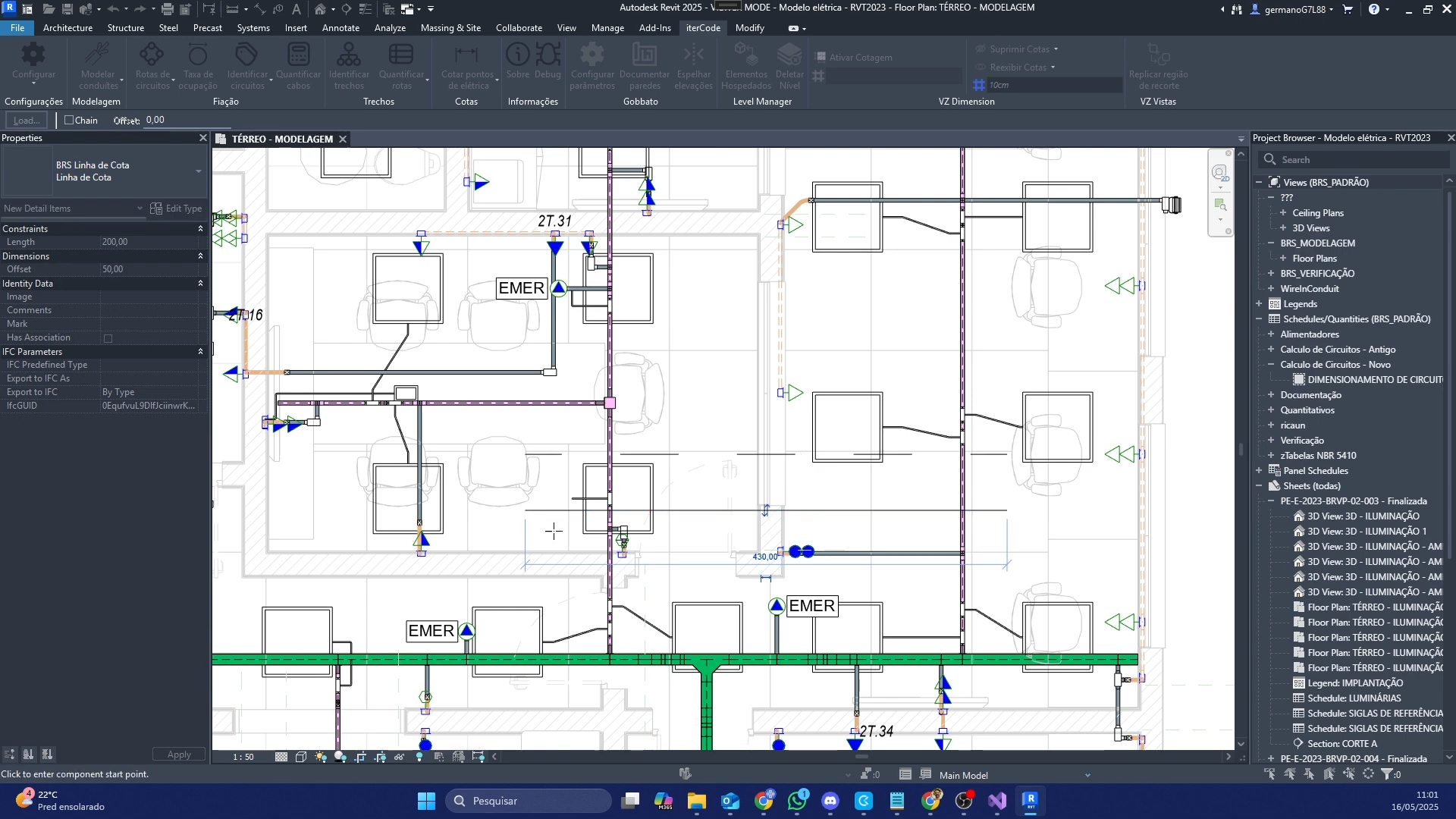Toggle sun path on view control bar
1456x819 pixels.
(x=321, y=757)
